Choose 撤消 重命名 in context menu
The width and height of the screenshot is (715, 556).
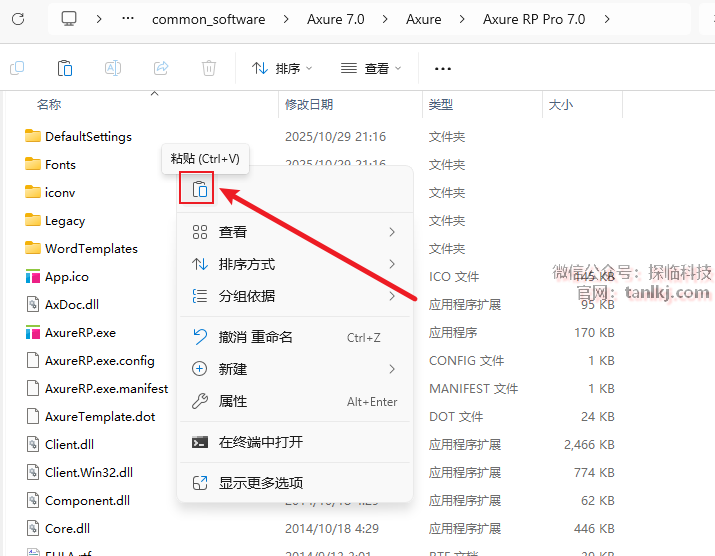coord(295,337)
